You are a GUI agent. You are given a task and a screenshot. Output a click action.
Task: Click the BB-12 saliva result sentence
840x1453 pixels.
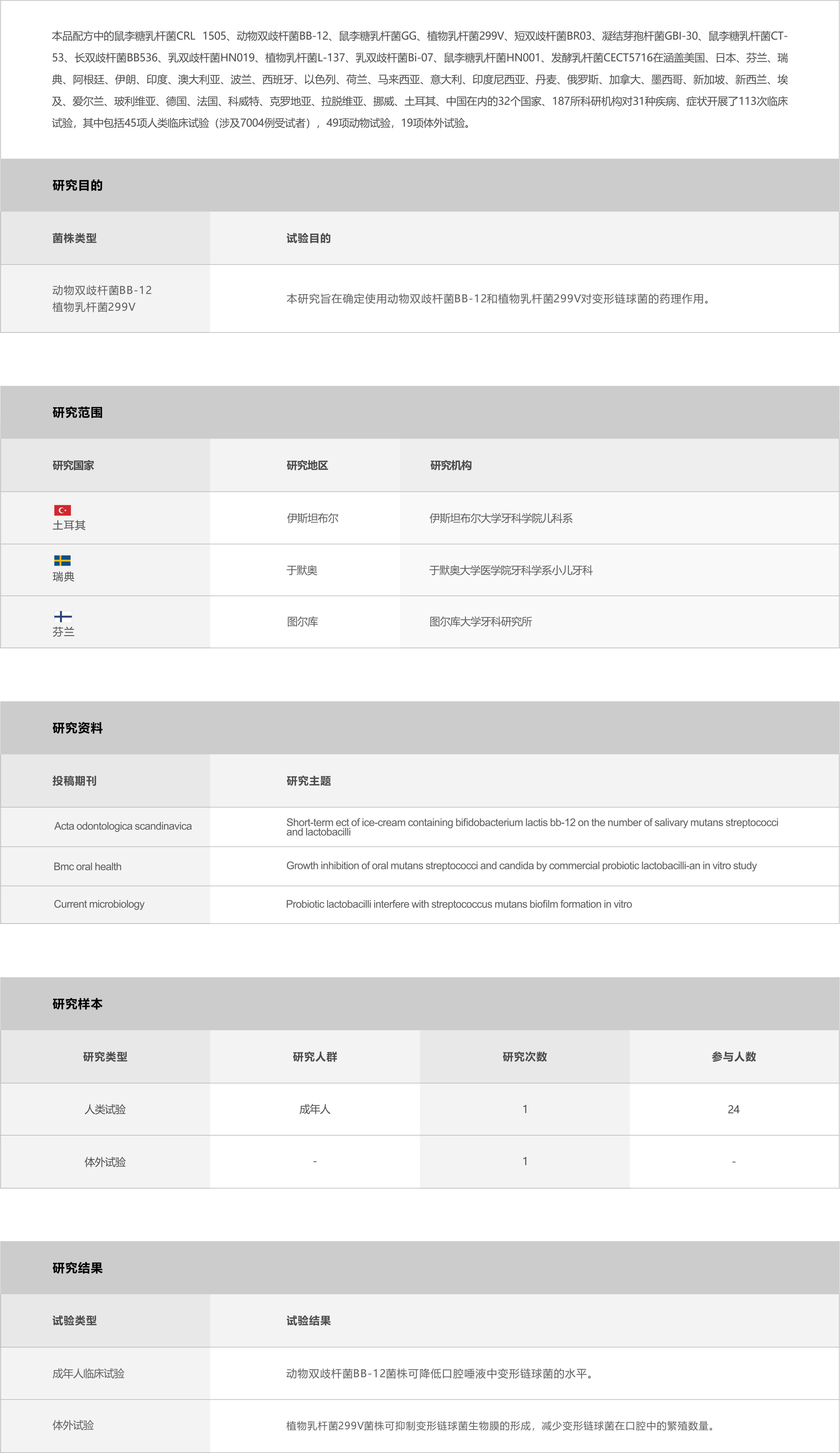tap(441, 1373)
